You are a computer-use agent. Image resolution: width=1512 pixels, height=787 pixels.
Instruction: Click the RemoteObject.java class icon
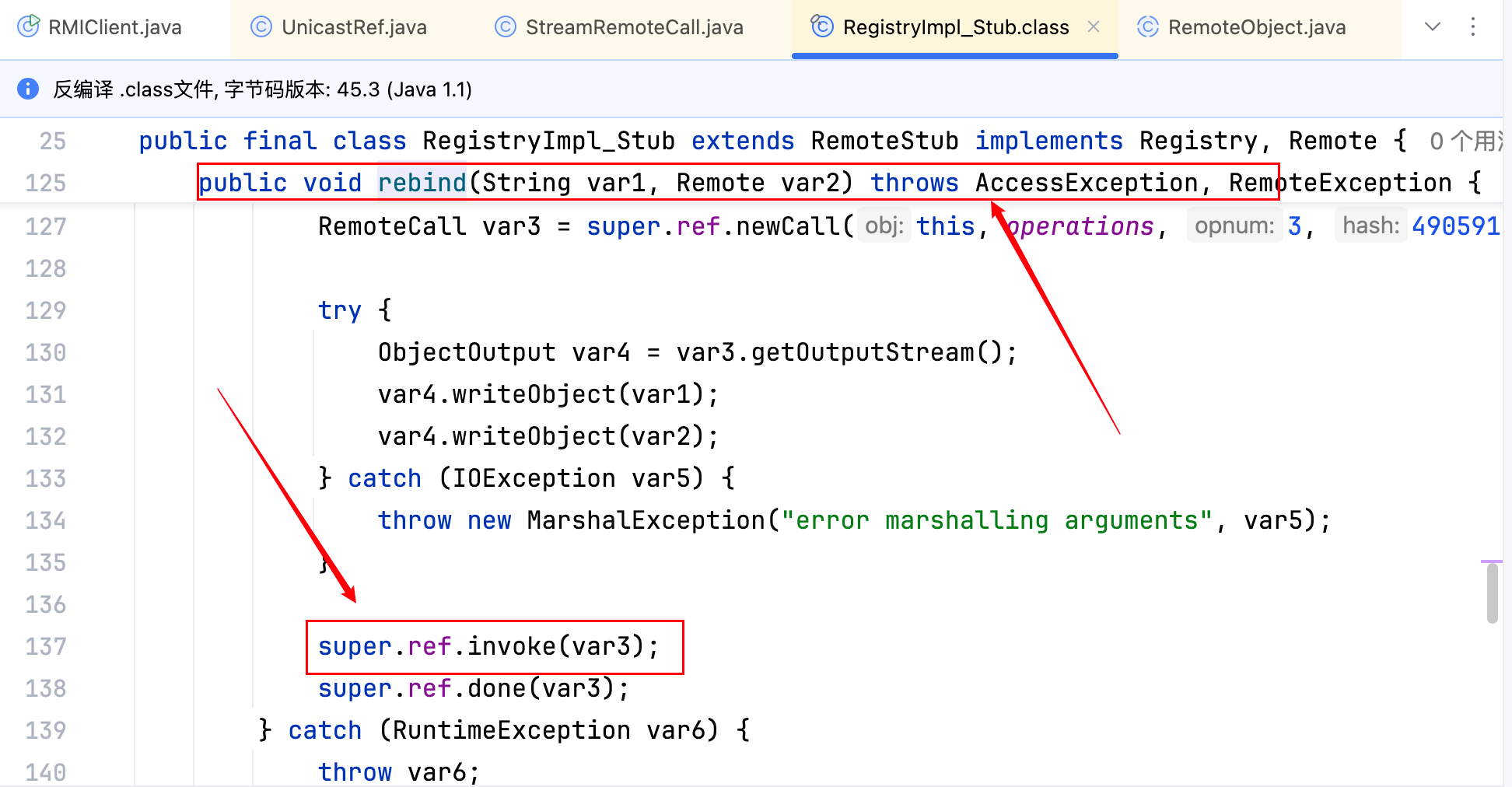(1148, 27)
